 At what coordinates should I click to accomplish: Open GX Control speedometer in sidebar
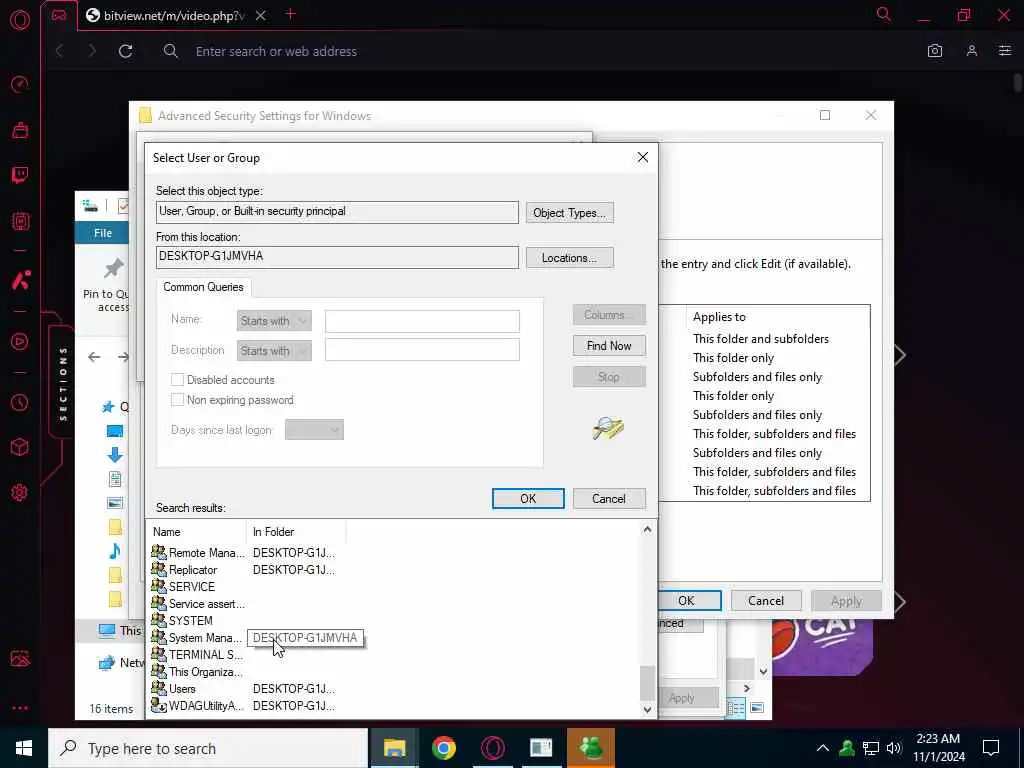tap(20, 84)
